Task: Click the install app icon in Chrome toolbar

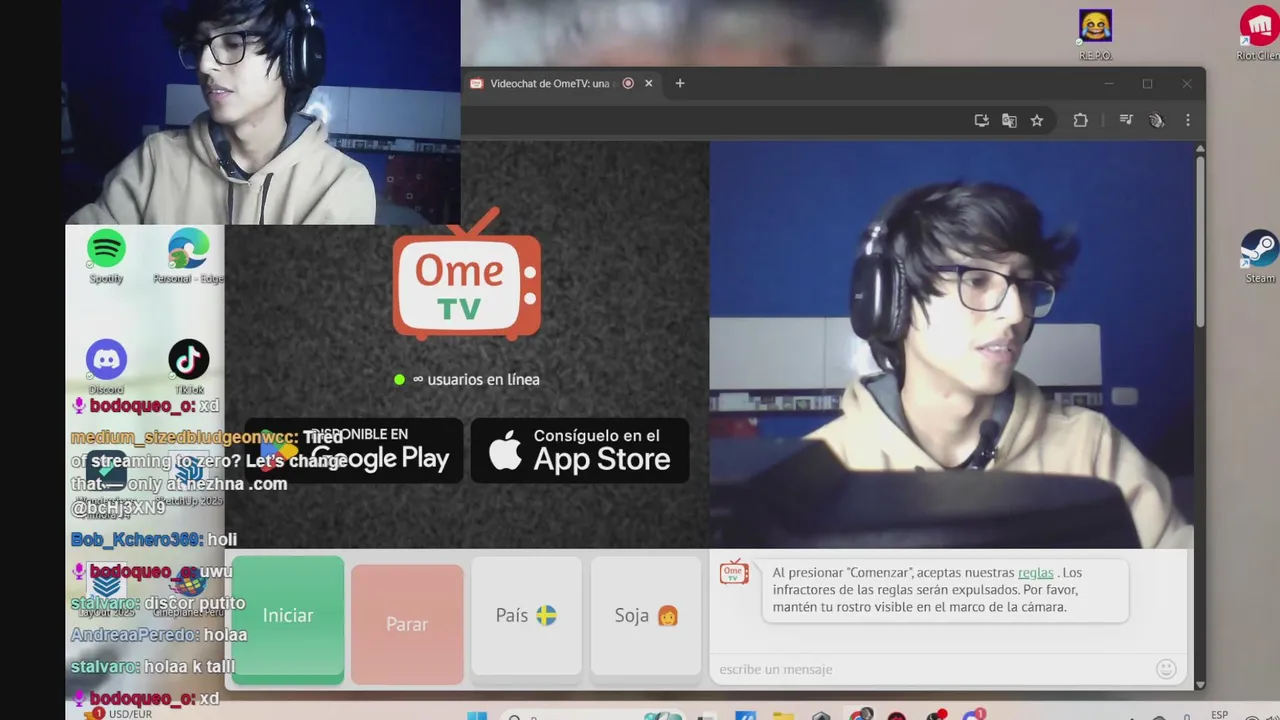Action: click(981, 120)
